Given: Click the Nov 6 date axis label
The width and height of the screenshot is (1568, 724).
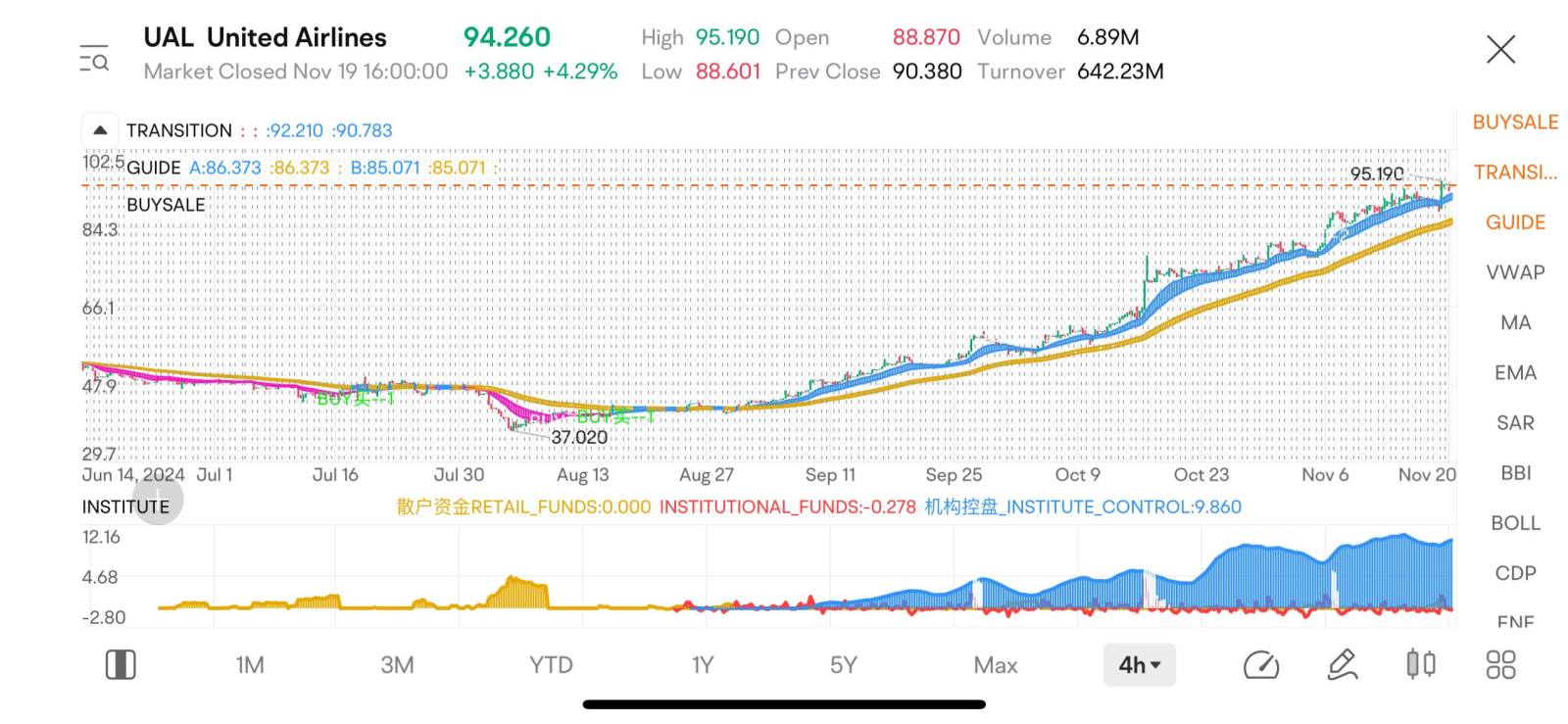Looking at the screenshot, I should (x=1325, y=475).
